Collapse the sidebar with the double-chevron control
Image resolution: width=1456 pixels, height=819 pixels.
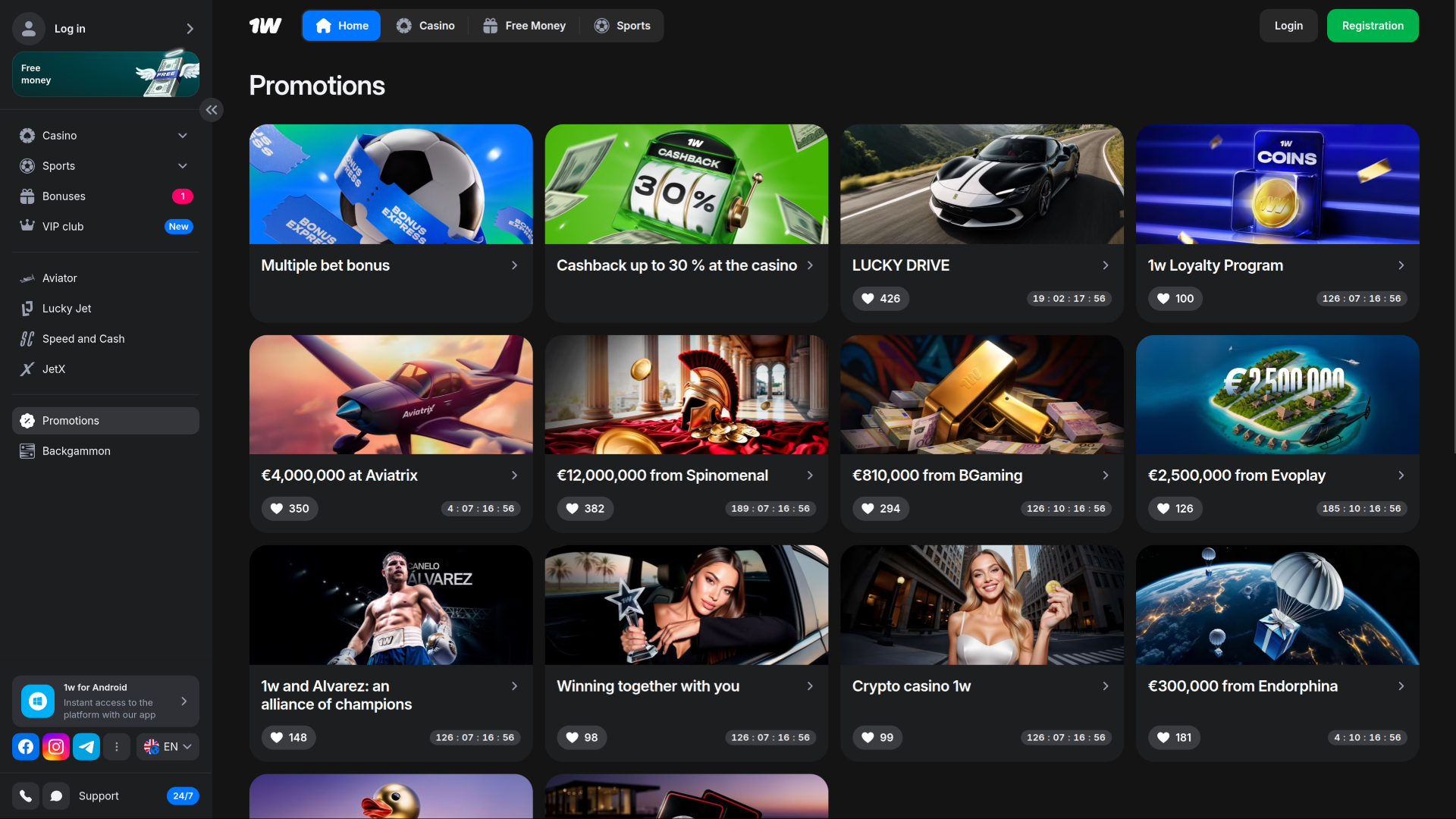tap(212, 109)
